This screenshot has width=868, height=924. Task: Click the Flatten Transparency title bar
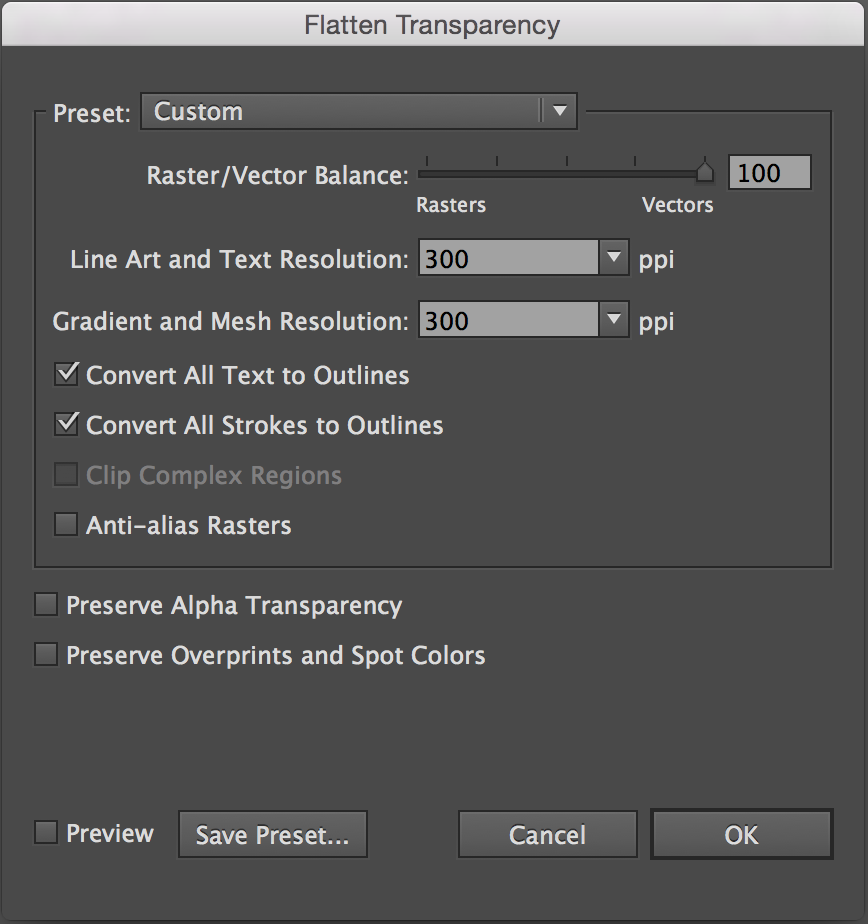coord(434,22)
